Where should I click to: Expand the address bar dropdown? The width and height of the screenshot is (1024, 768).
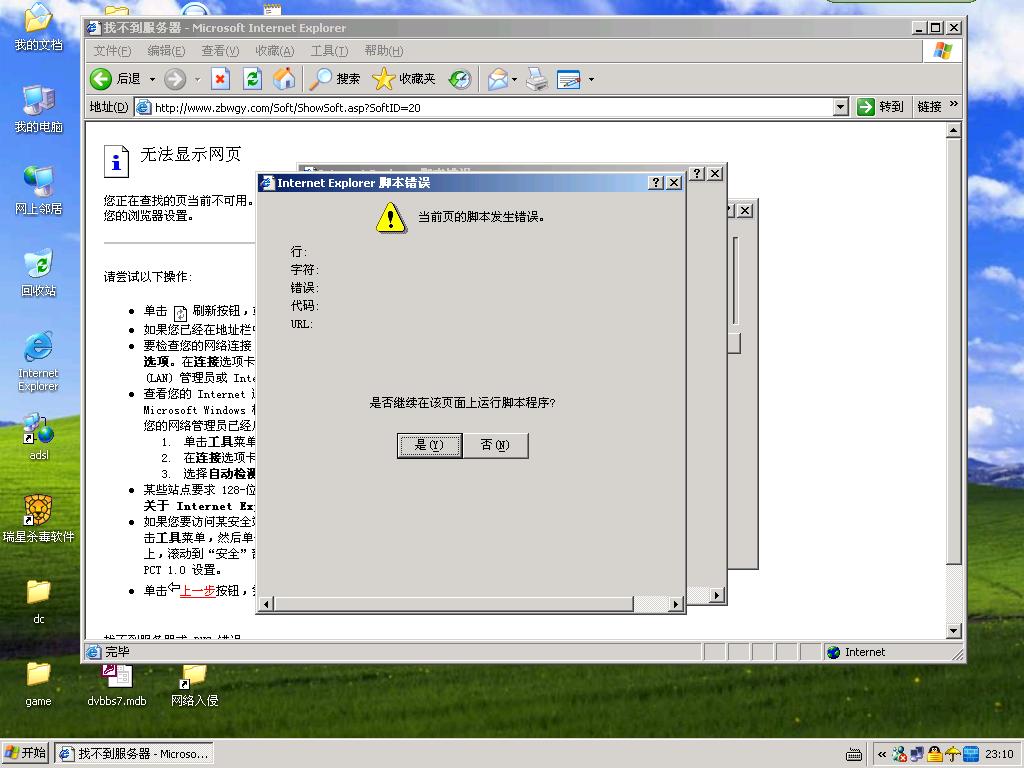(840, 107)
